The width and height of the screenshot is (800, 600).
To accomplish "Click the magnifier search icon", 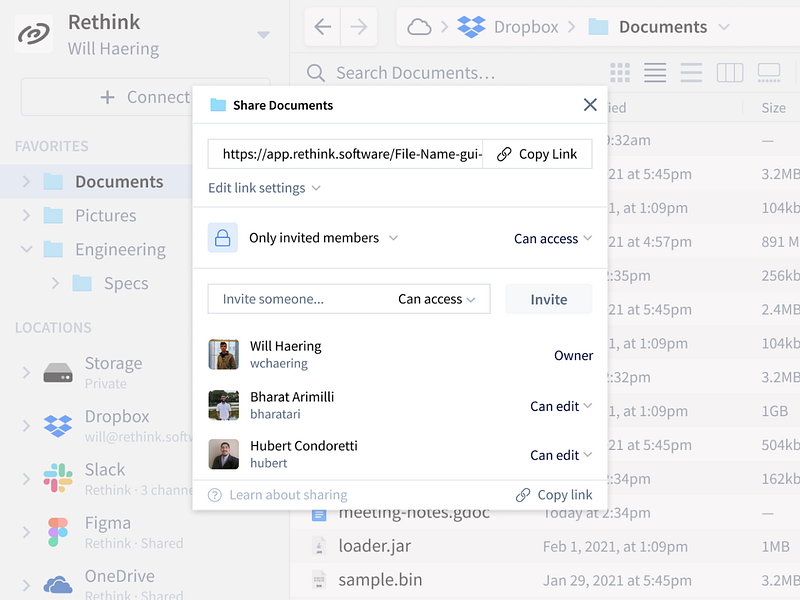I will [x=316, y=73].
